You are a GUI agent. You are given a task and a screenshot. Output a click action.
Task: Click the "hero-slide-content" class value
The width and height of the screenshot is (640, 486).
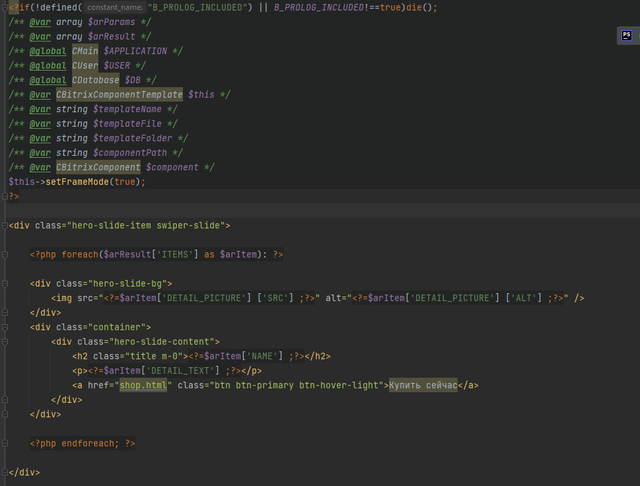162,342
